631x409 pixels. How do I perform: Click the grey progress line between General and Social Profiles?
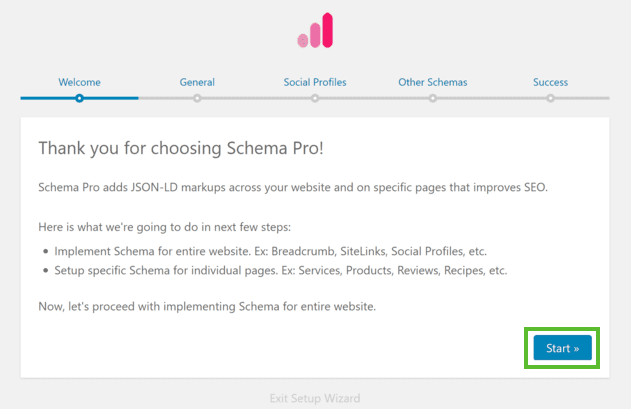256,98
